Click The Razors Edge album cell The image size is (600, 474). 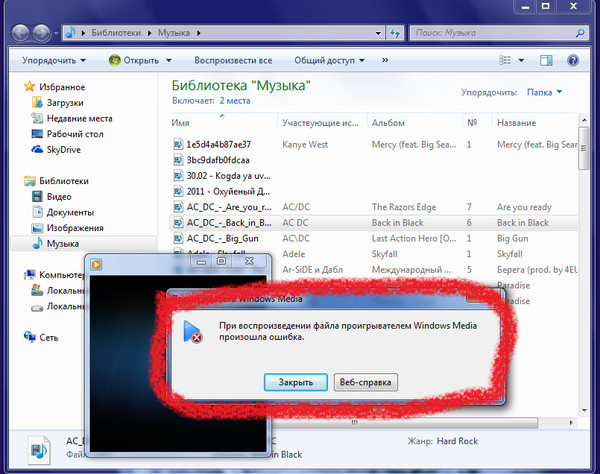[x=404, y=207]
